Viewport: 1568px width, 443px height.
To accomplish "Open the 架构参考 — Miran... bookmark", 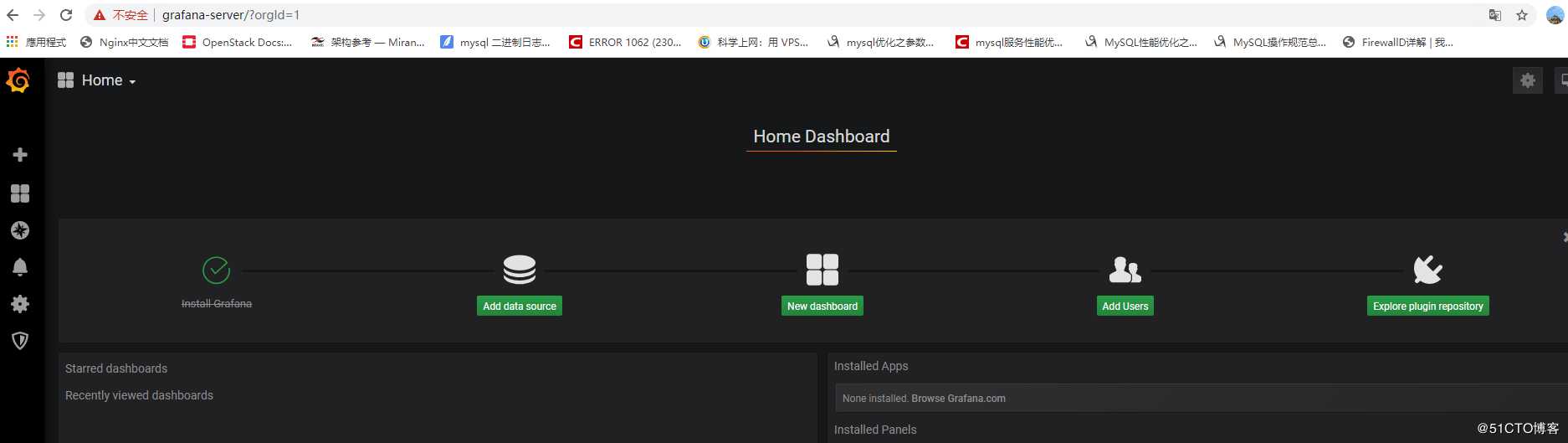I will pyautogui.click(x=368, y=42).
